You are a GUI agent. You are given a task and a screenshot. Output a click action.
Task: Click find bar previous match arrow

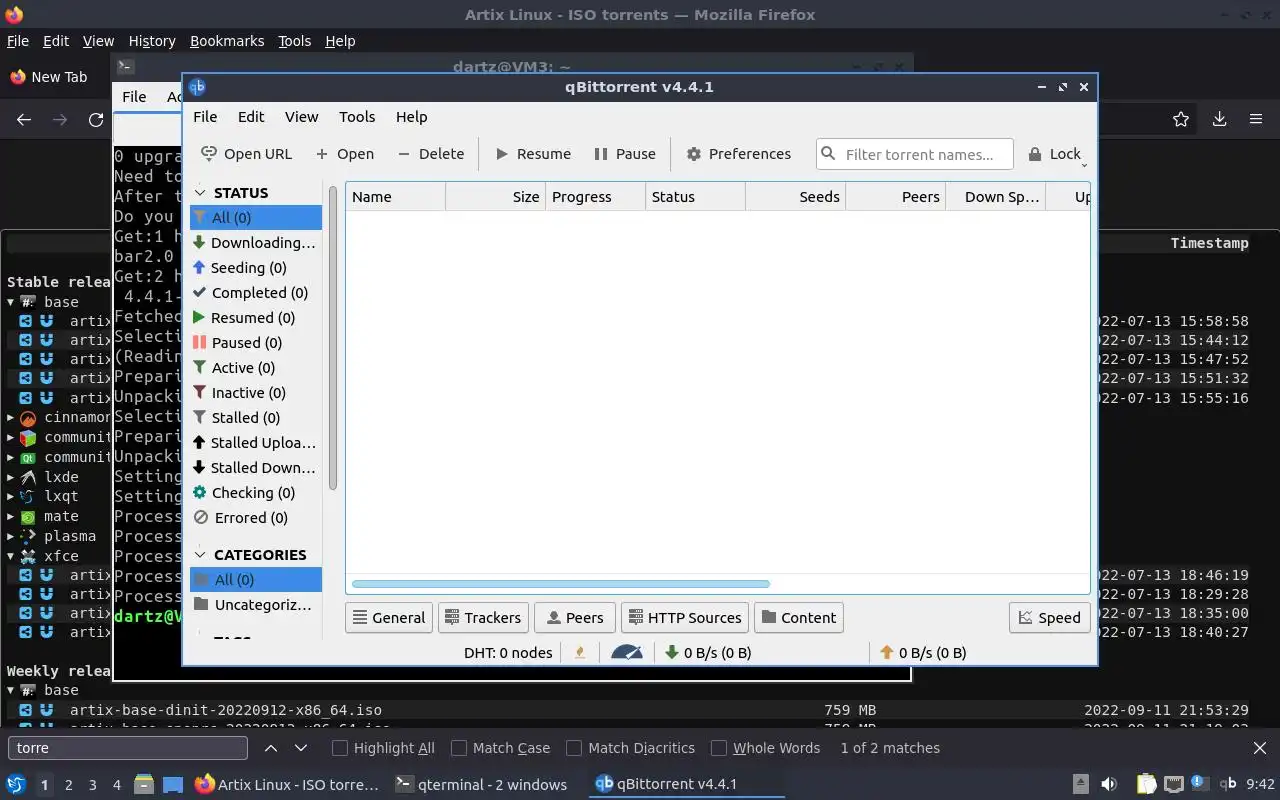[271, 748]
